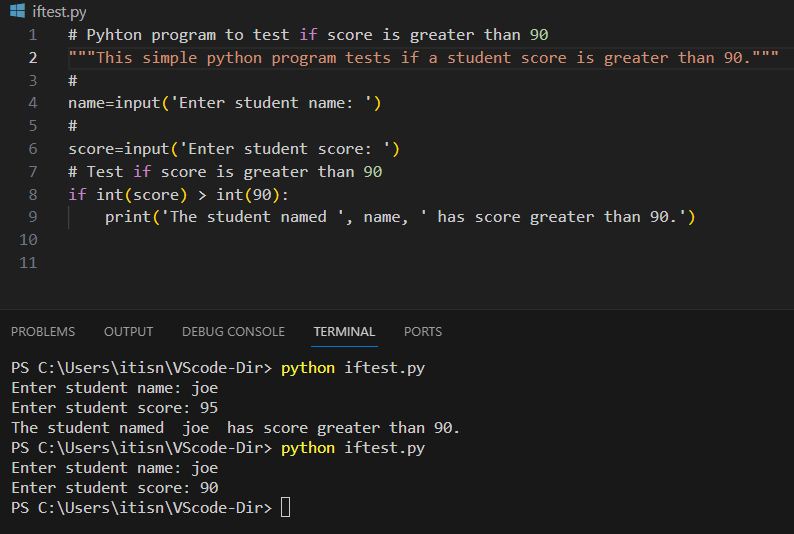The height and width of the screenshot is (534, 794).
Task: Click line number 9 in the gutter
Action: (33, 217)
